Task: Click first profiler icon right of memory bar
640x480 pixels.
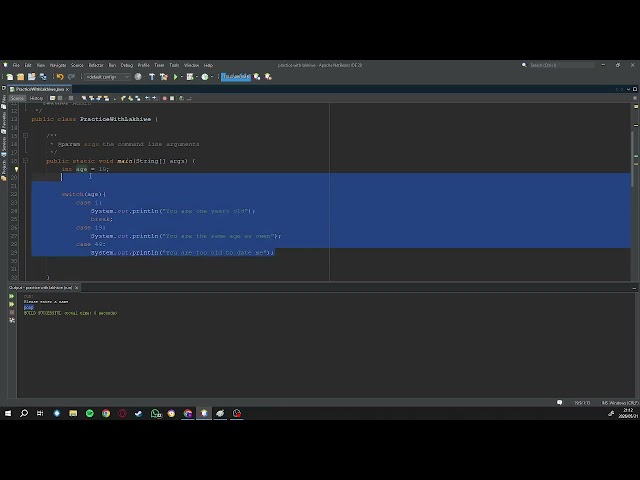Action: 257,77
